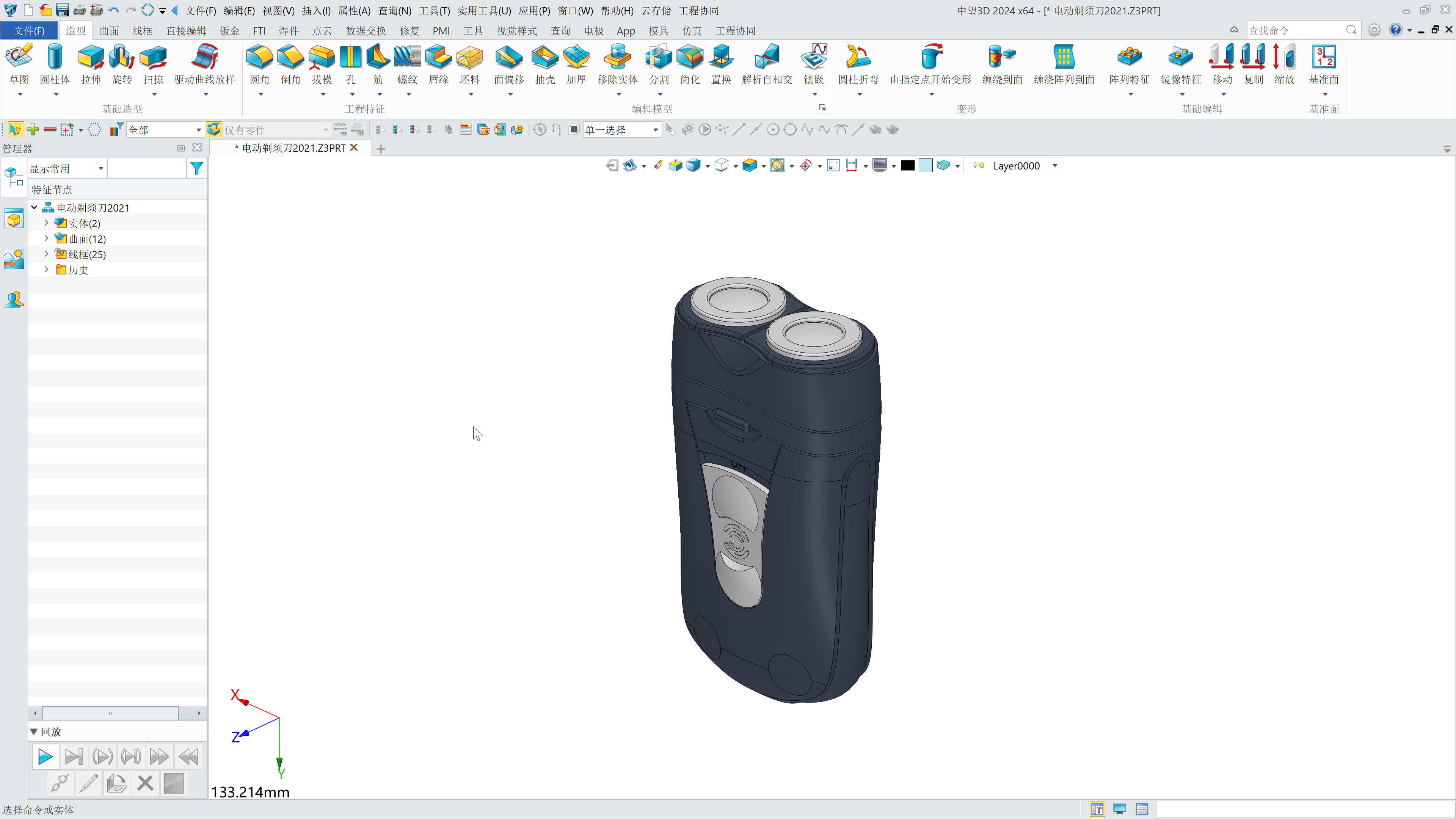Select the 唇缘 lip tool
The image size is (1456, 819).
438,64
